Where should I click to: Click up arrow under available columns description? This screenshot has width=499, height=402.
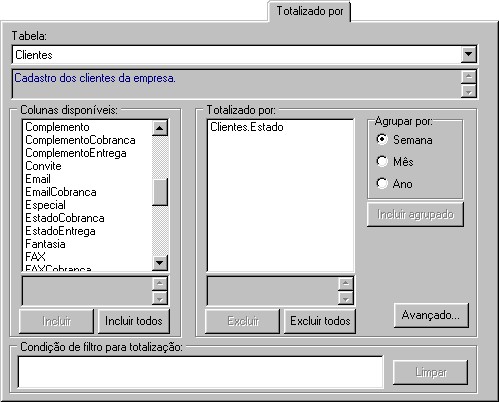(160, 283)
